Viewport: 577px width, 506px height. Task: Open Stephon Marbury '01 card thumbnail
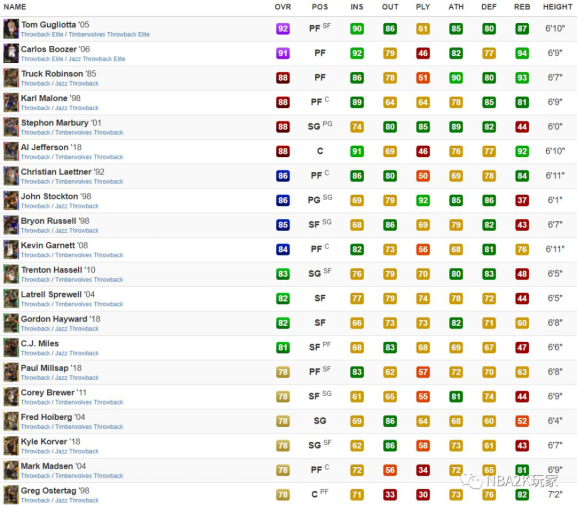click(x=11, y=127)
